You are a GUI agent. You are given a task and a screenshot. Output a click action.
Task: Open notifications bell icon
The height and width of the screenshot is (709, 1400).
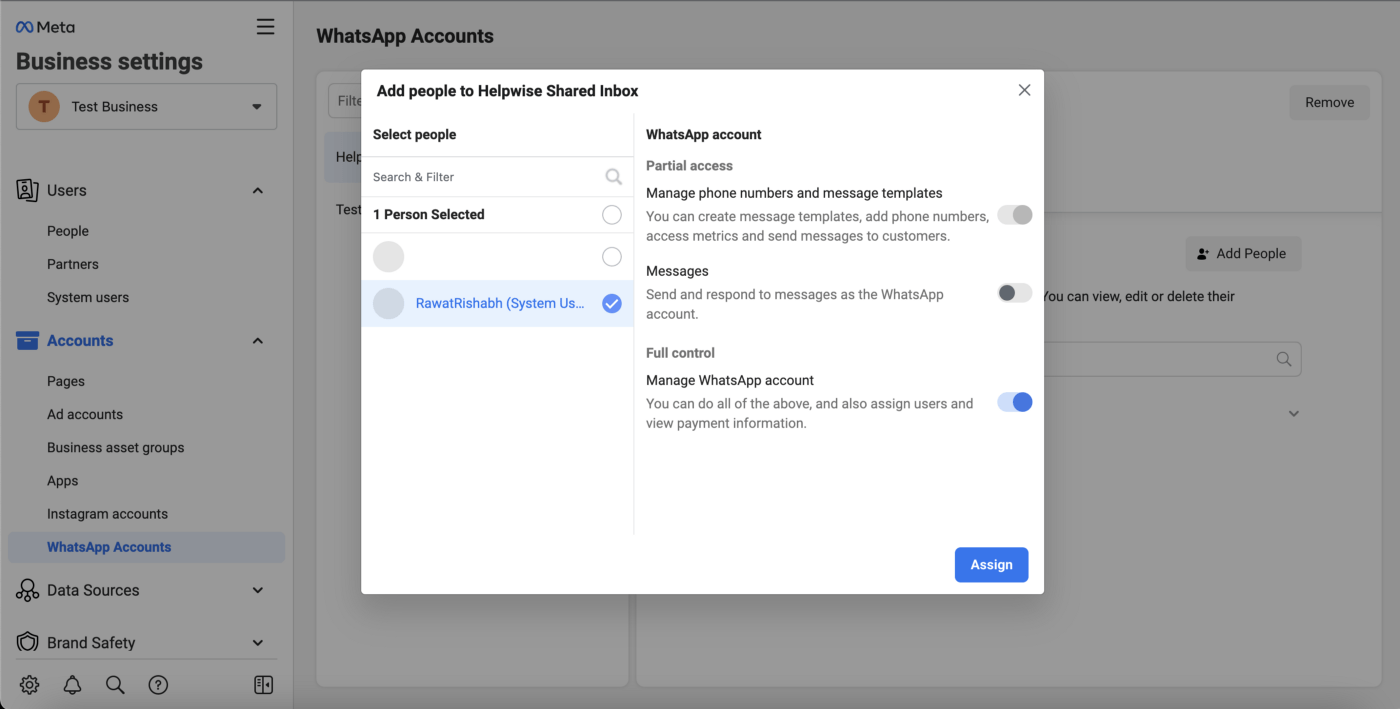(73, 685)
